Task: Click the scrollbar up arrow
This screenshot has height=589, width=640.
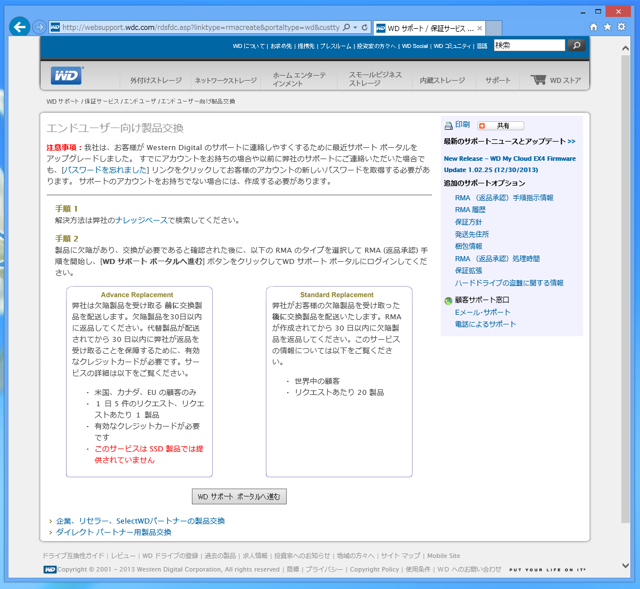Action: point(625,48)
